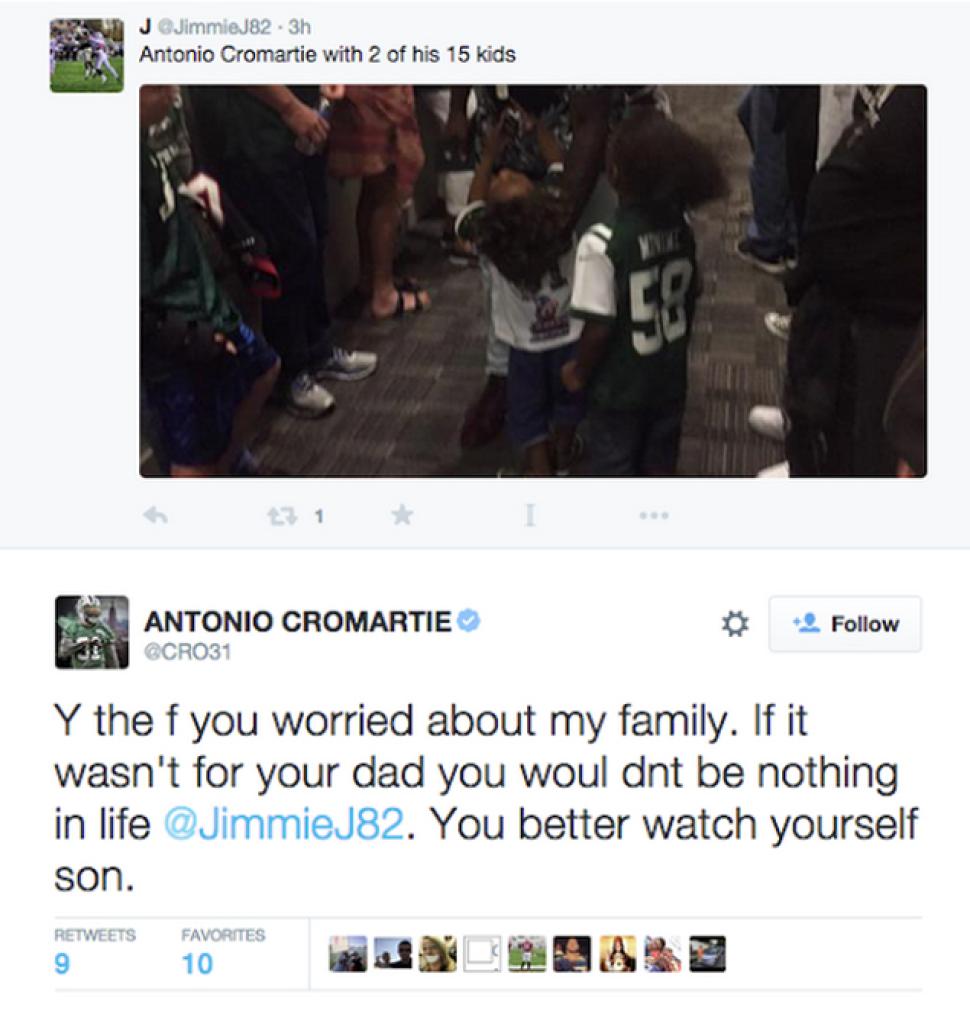This screenshot has height=1011, width=970.
Task: Click the ANTONIO CROMARTIE display name
Action: (x=298, y=622)
